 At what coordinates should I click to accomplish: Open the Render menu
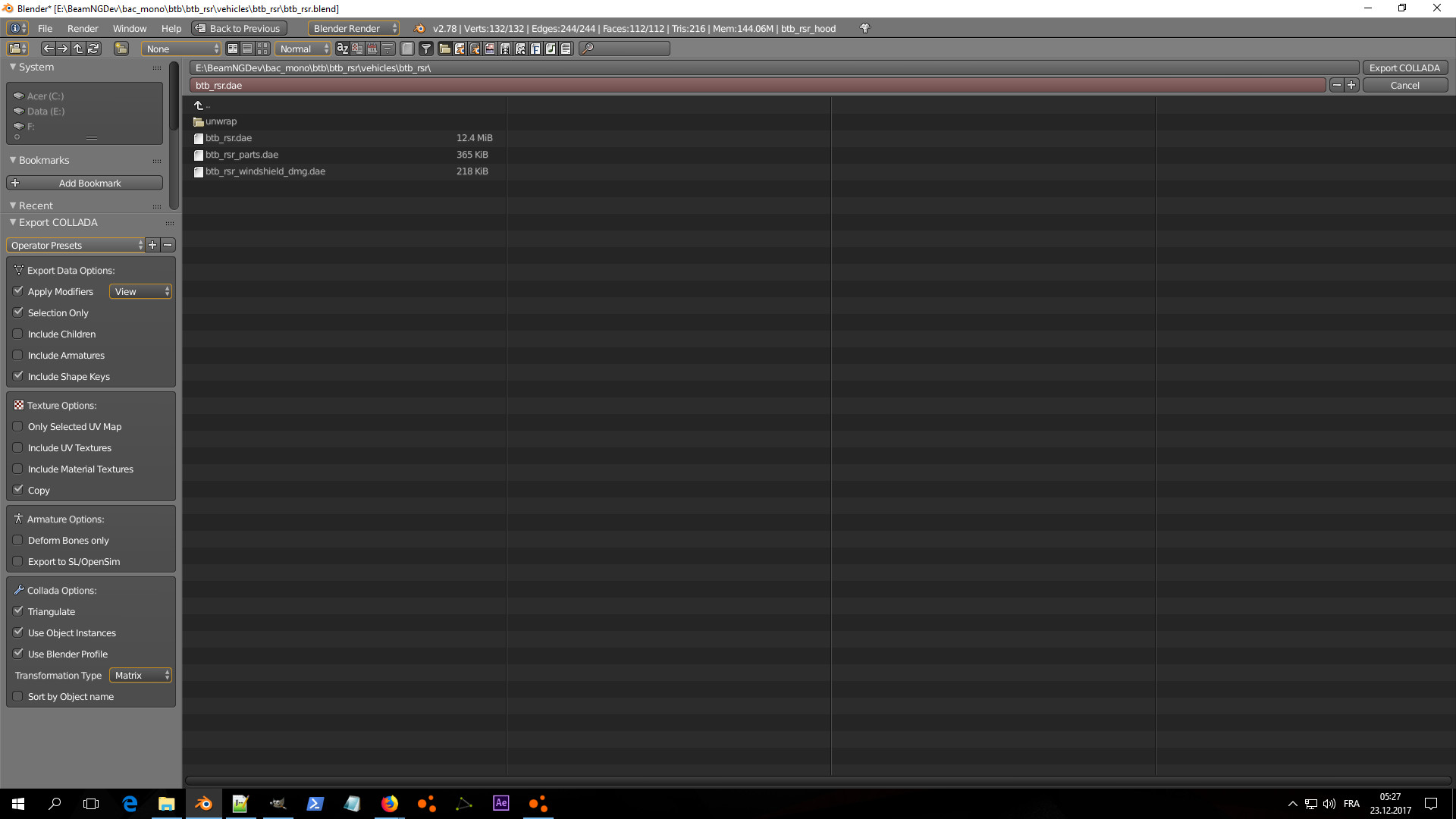click(83, 28)
